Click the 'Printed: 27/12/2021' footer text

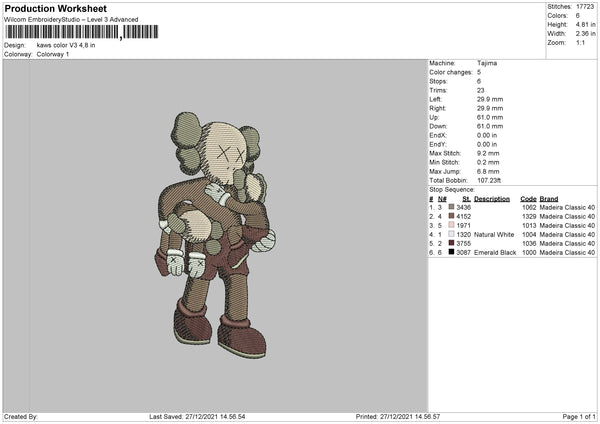pyautogui.click(x=398, y=416)
